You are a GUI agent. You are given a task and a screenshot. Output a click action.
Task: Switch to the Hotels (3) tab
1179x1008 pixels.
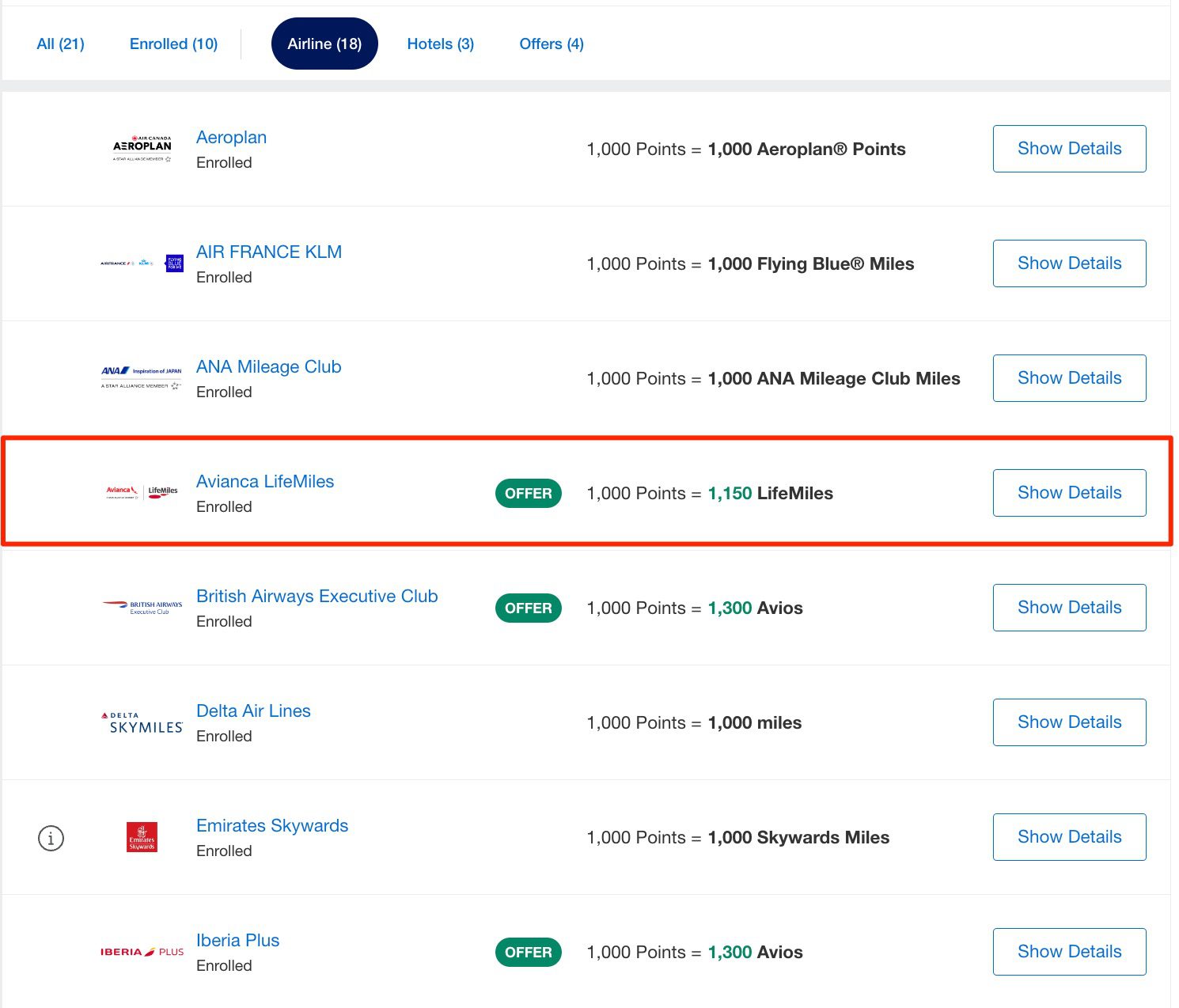pyautogui.click(x=439, y=44)
